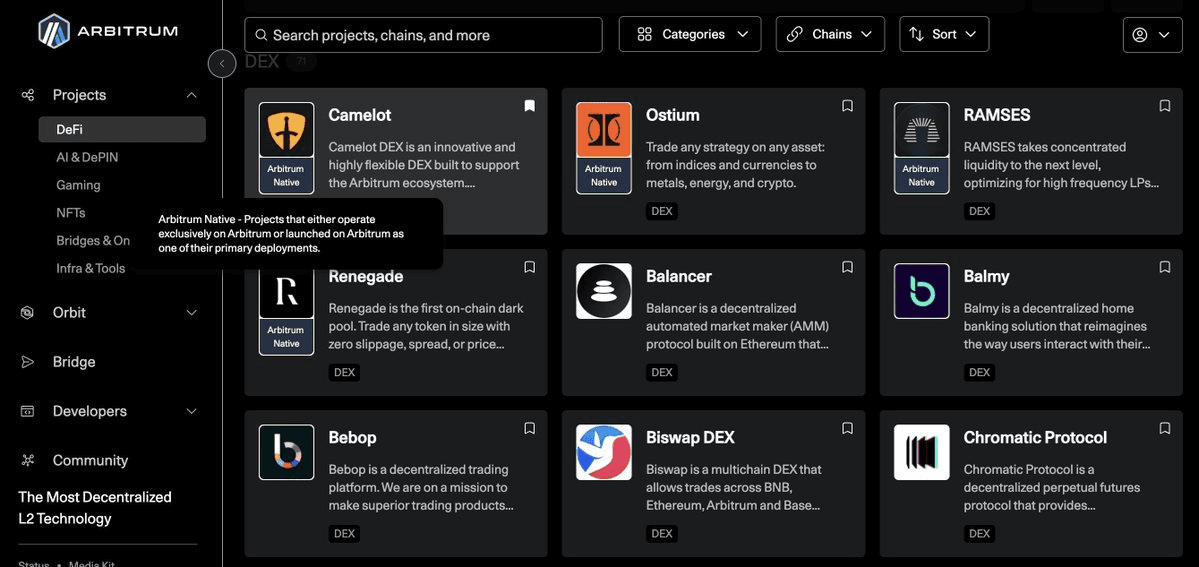Click the Arbitrum logo

point(108,31)
